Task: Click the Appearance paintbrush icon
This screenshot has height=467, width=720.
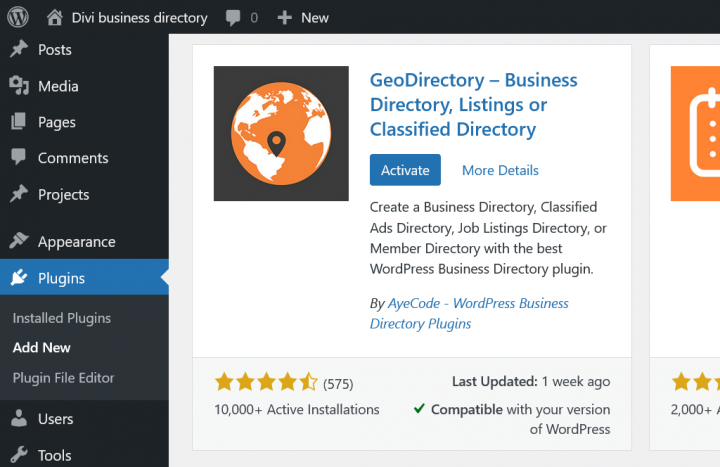Action: pyautogui.click(x=18, y=242)
